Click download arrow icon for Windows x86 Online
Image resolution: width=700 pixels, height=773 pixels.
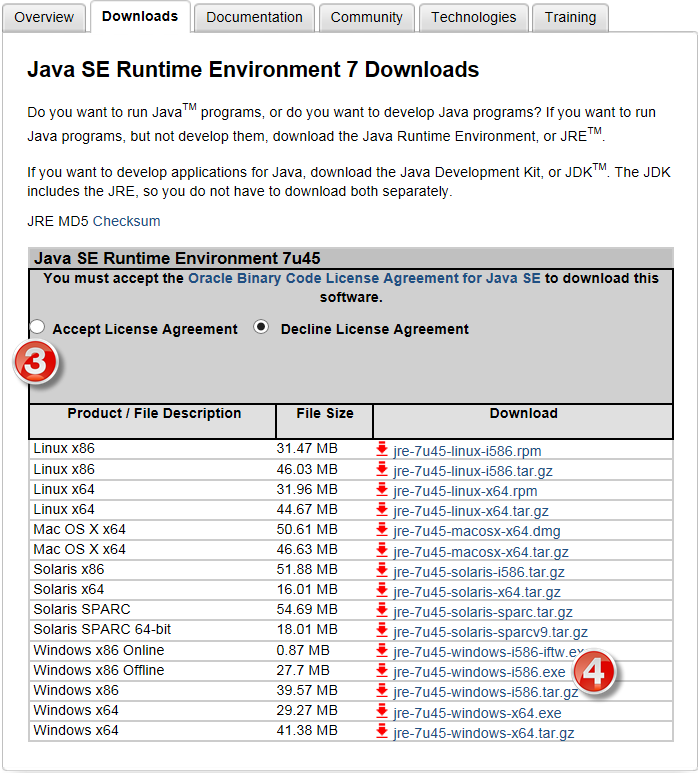[382, 651]
